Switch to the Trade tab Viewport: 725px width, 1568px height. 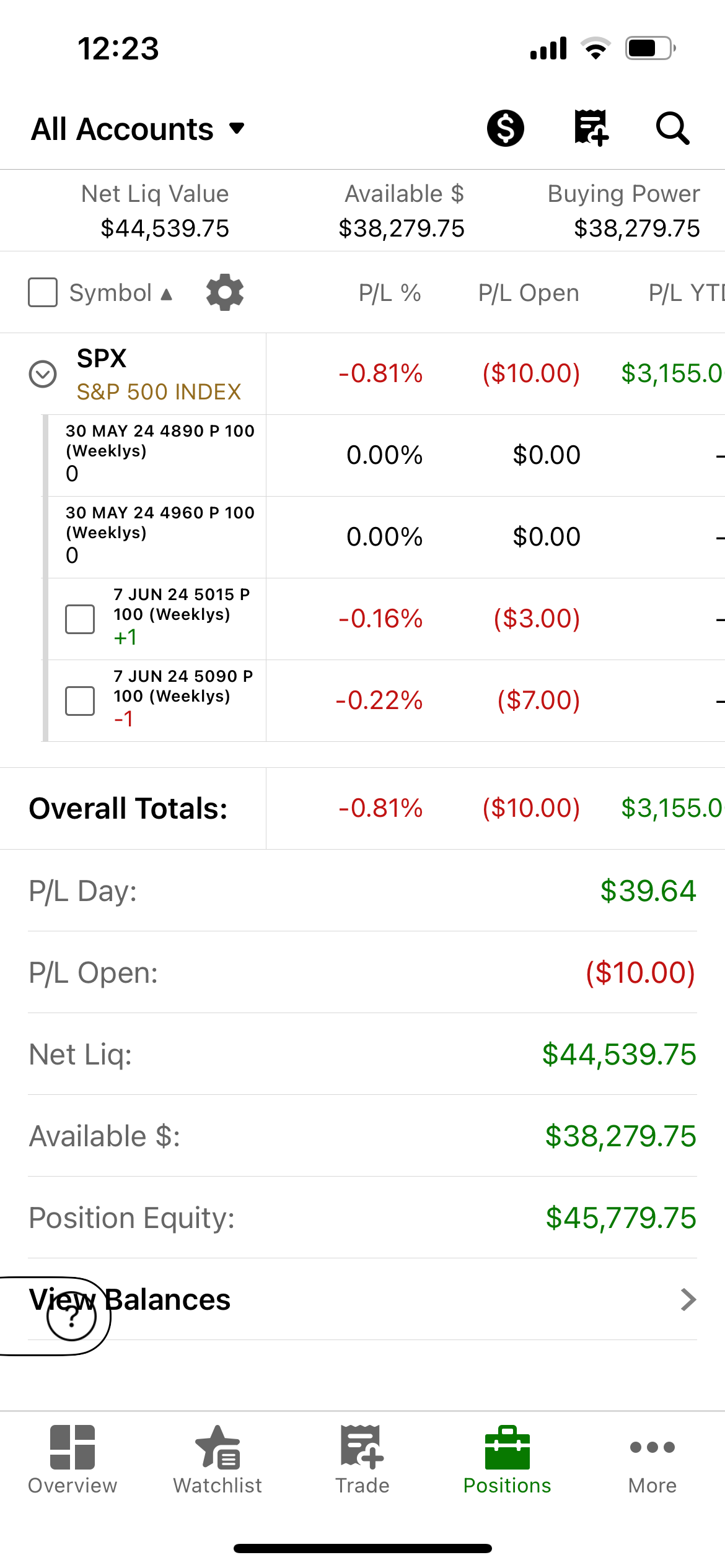pyautogui.click(x=362, y=1459)
